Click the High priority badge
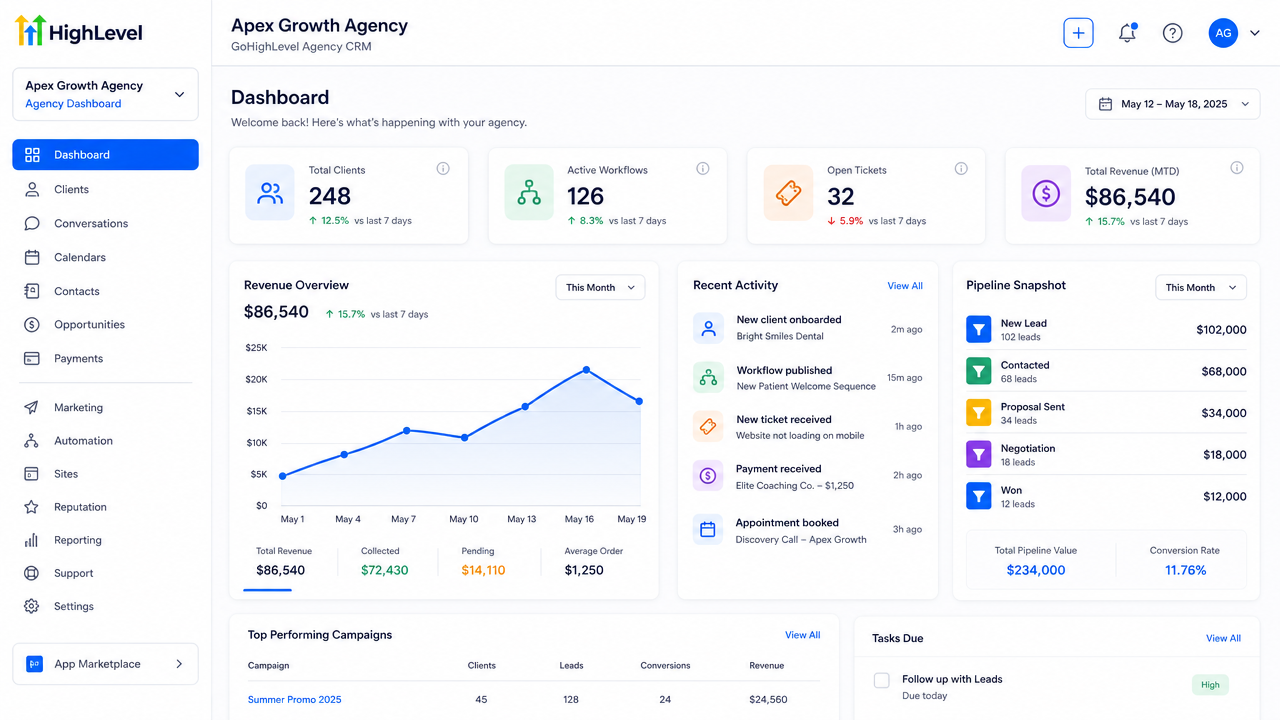This screenshot has width=1280, height=720. [x=1210, y=685]
